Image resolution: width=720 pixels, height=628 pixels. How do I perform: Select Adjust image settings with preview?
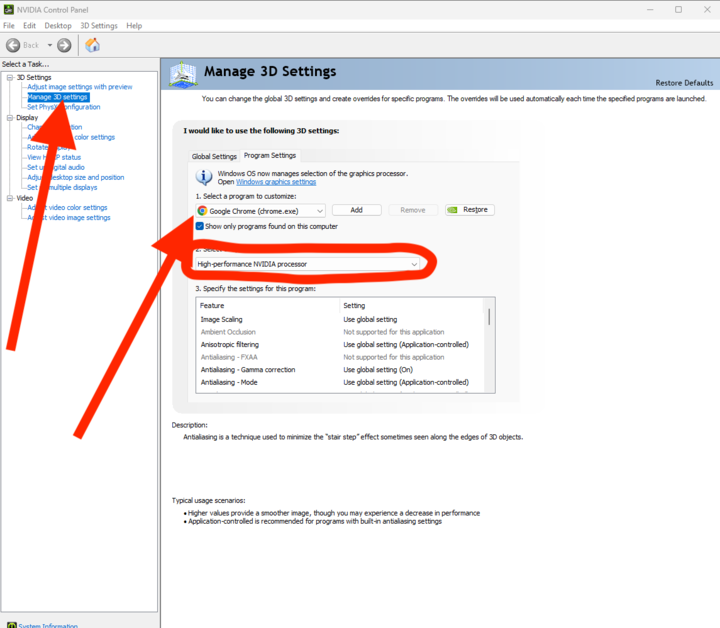[x=79, y=87]
